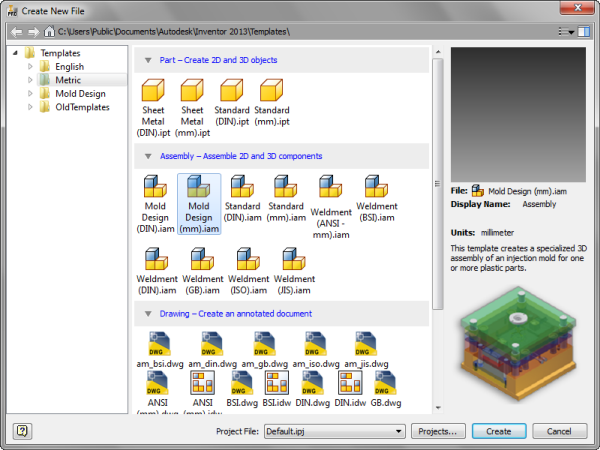
Task: Select Weldment (ISO).iam template
Action: click(x=249, y=271)
